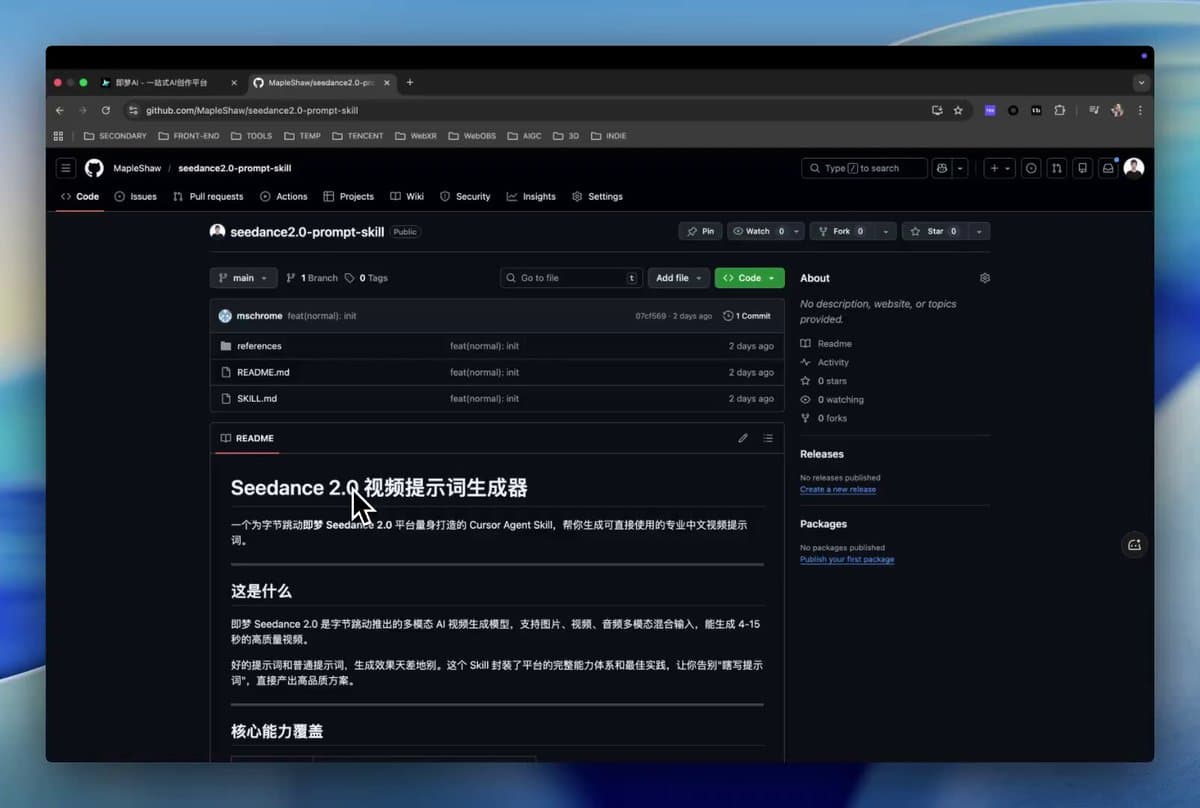This screenshot has height=808, width=1200.
Task: Switch to the Issues tab
Action: point(136,196)
